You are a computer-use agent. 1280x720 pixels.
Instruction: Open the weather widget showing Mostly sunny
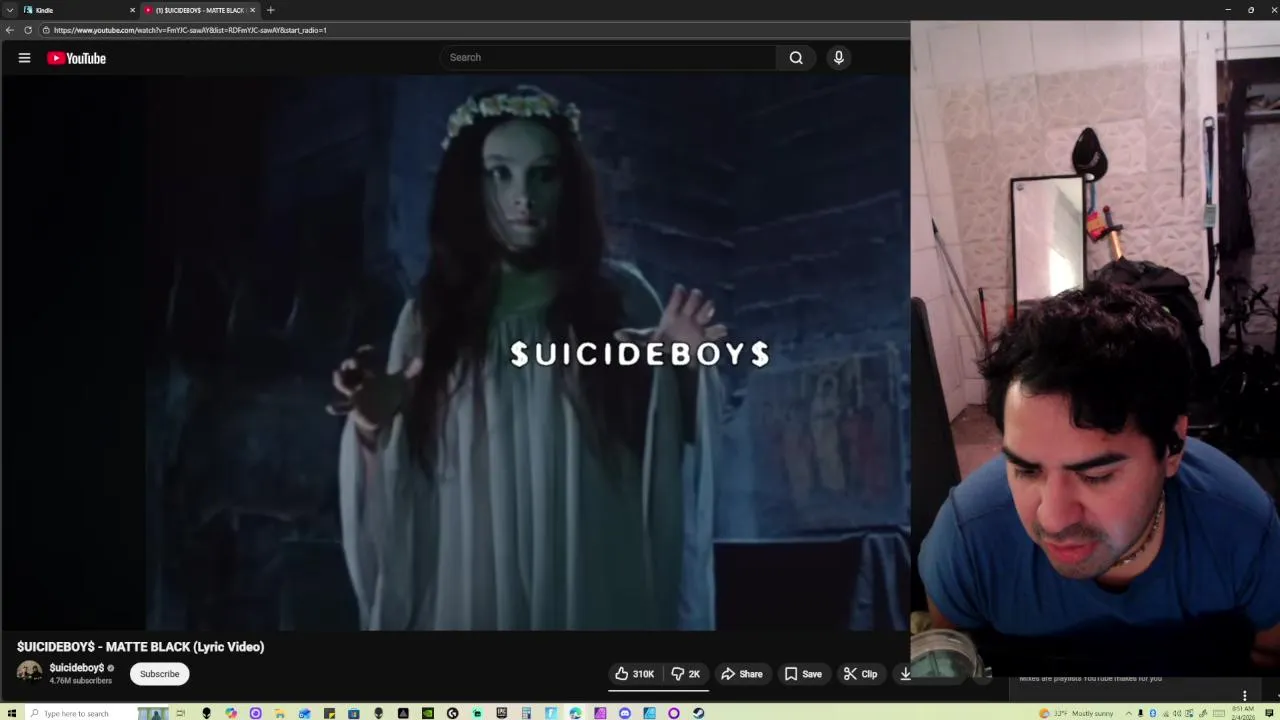pos(1076,713)
